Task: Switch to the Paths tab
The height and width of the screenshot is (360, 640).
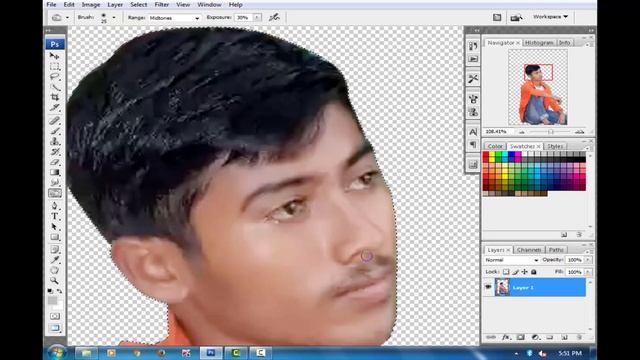Action: 556,249
